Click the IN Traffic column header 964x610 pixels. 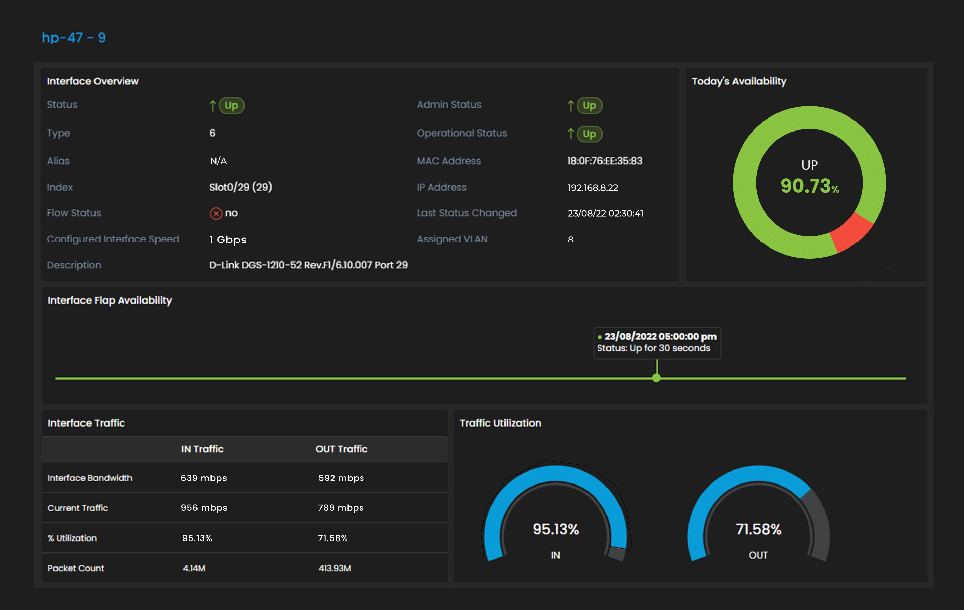[x=202, y=449]
